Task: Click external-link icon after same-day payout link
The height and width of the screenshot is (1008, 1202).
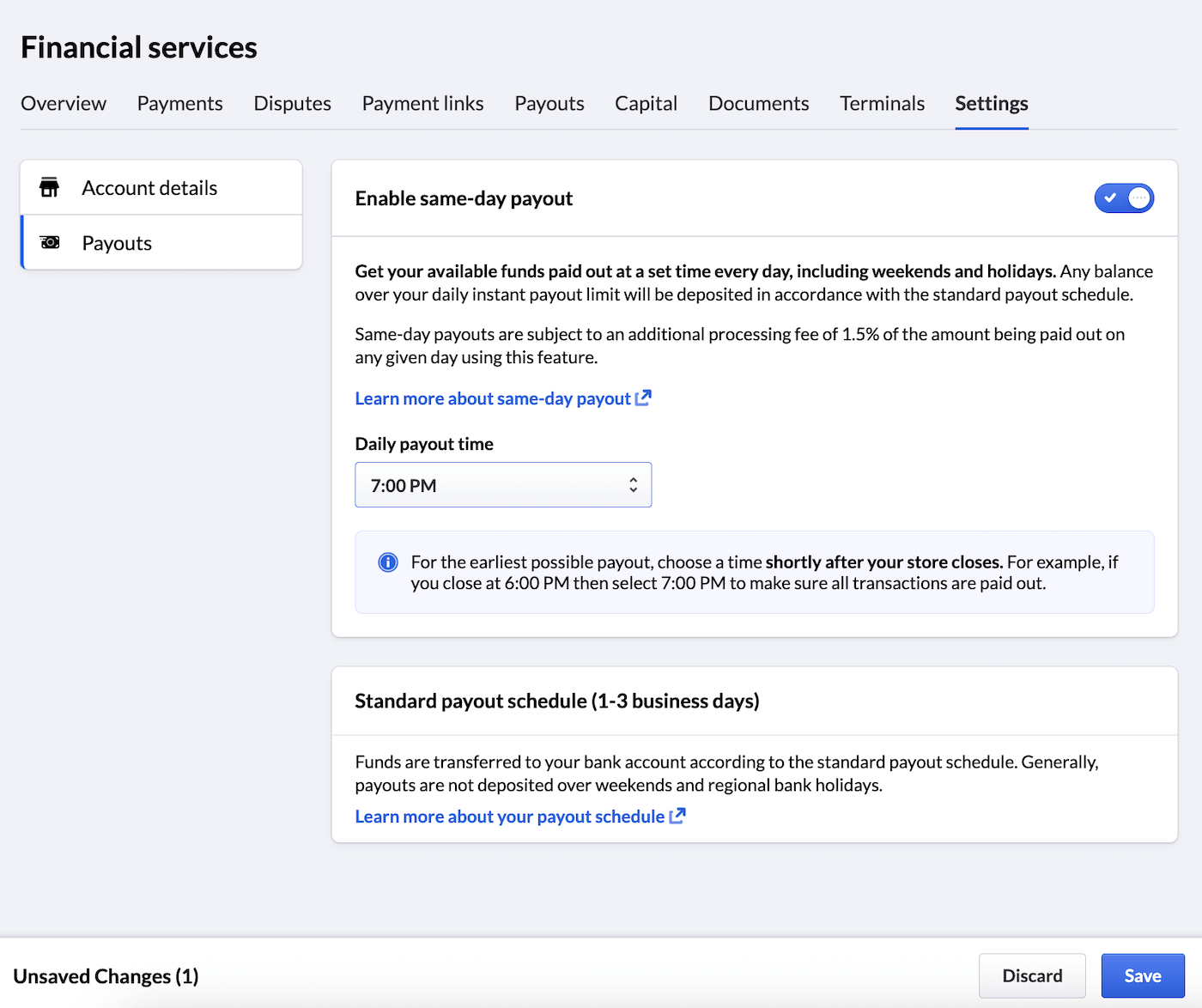Action: pyautogui.click(x=643, y=398)
